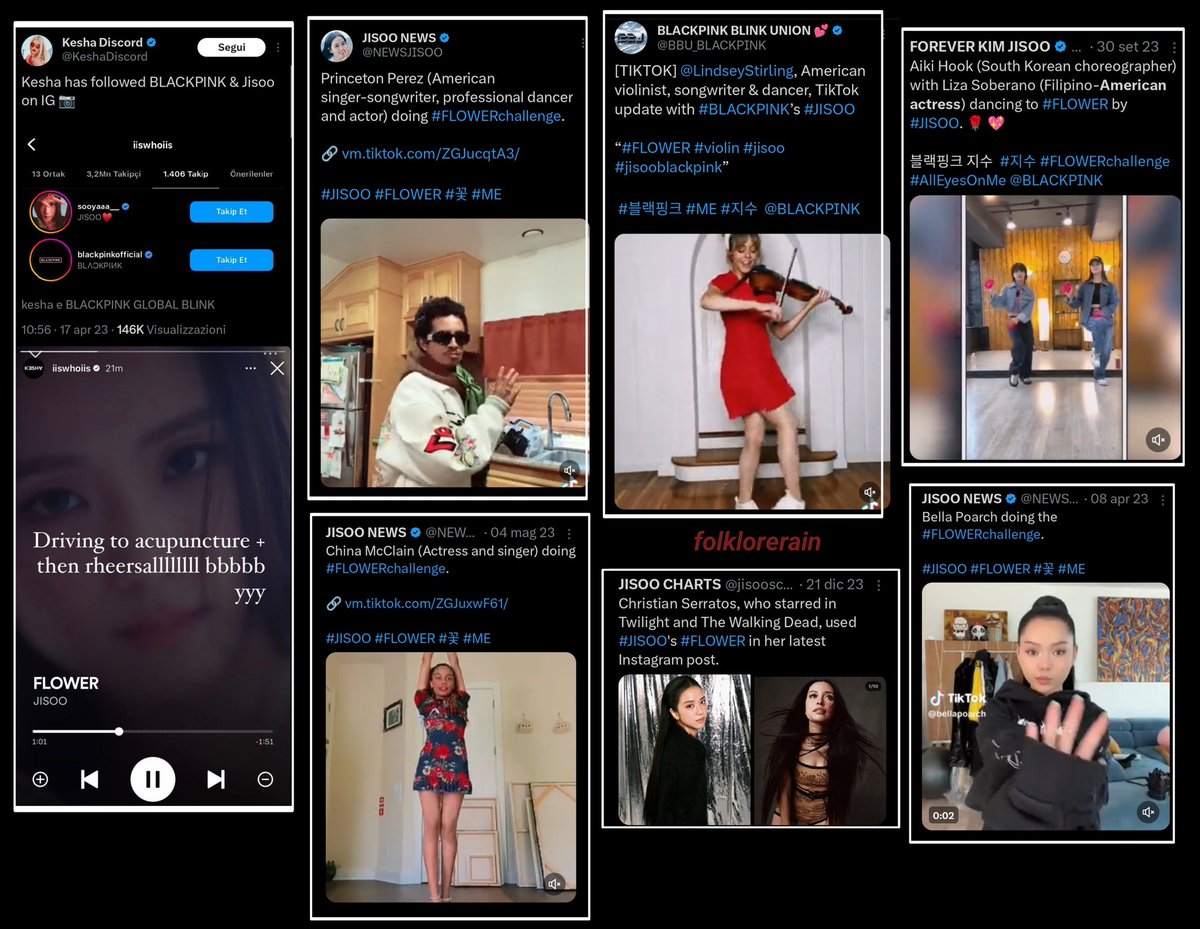
Task: Pause the FLOWER track by JISOO
Action: click(x=152, y=779)
